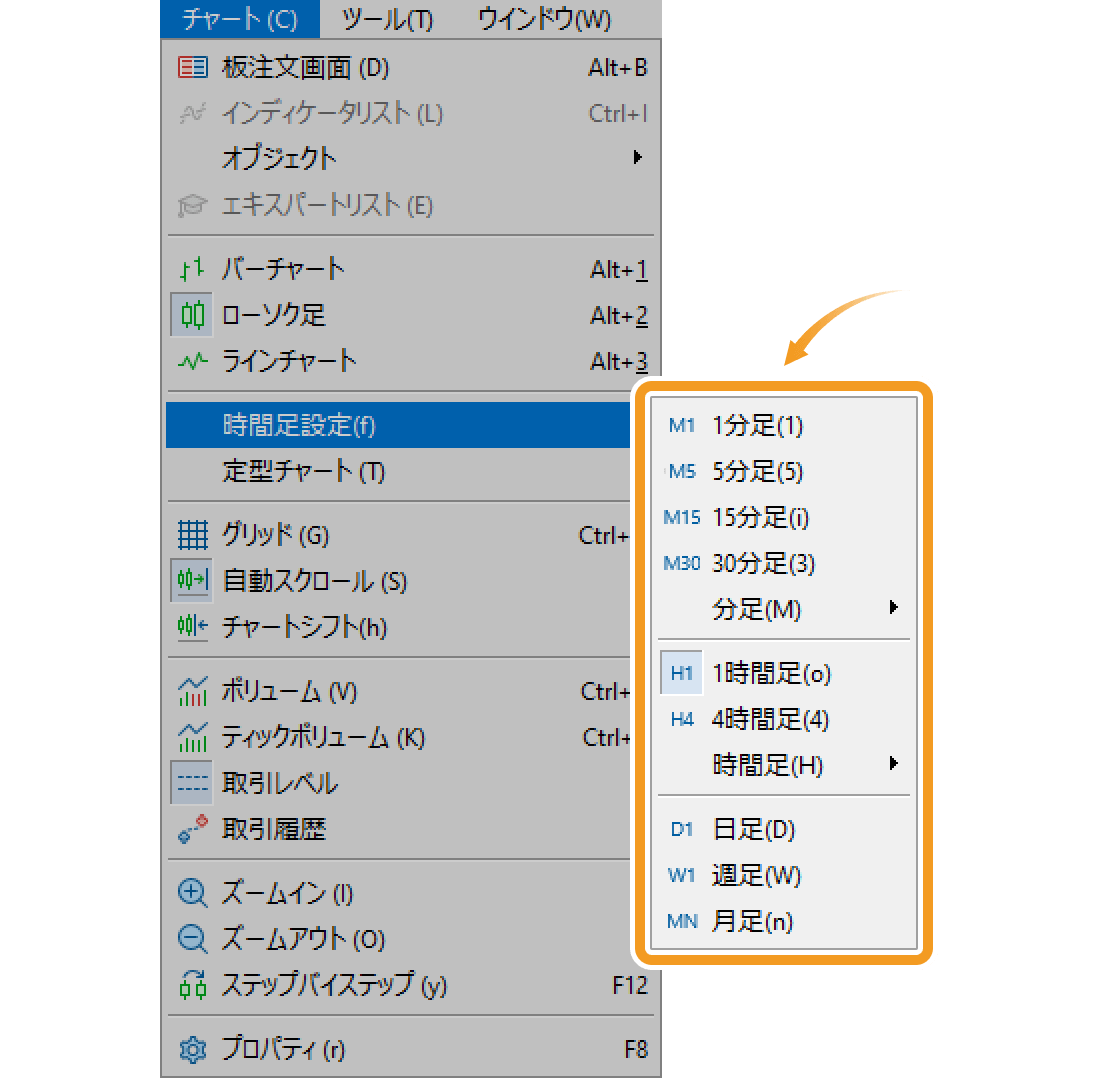
Task: Click the M1 timeframe icon
Action: pyautogui.click(x=682, y=425)
